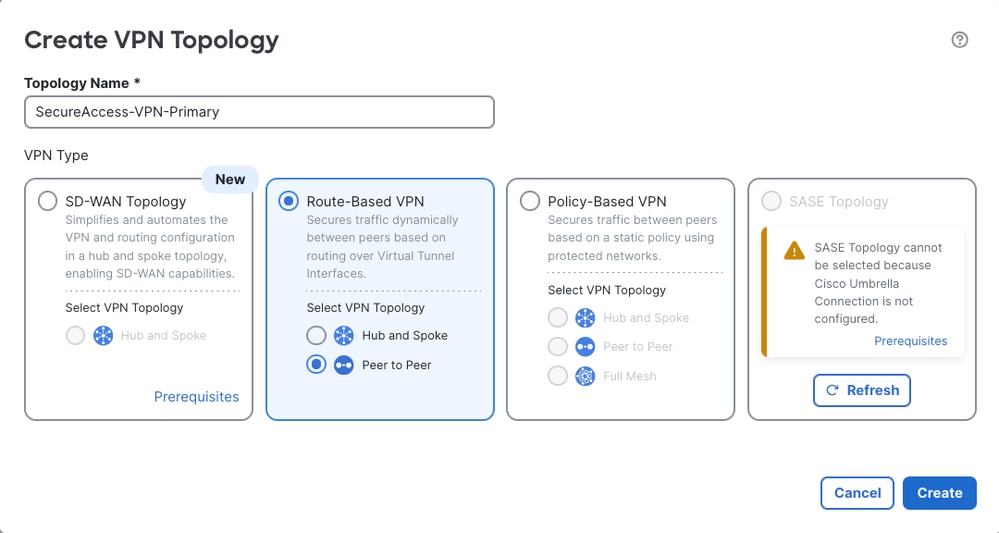The width and height of the screenshot is (999, 533).
Task: Click the Topology Name input field
Action: 259,112
